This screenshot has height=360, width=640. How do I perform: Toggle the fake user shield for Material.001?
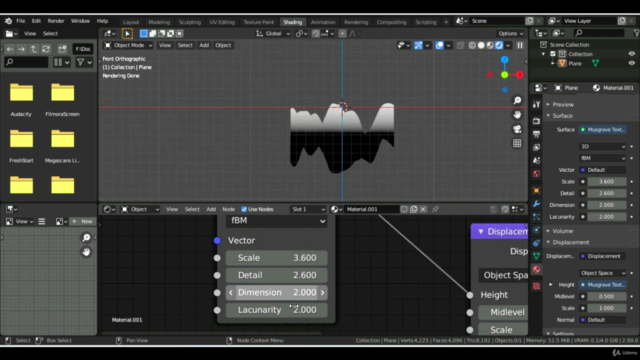pos(404,209)
